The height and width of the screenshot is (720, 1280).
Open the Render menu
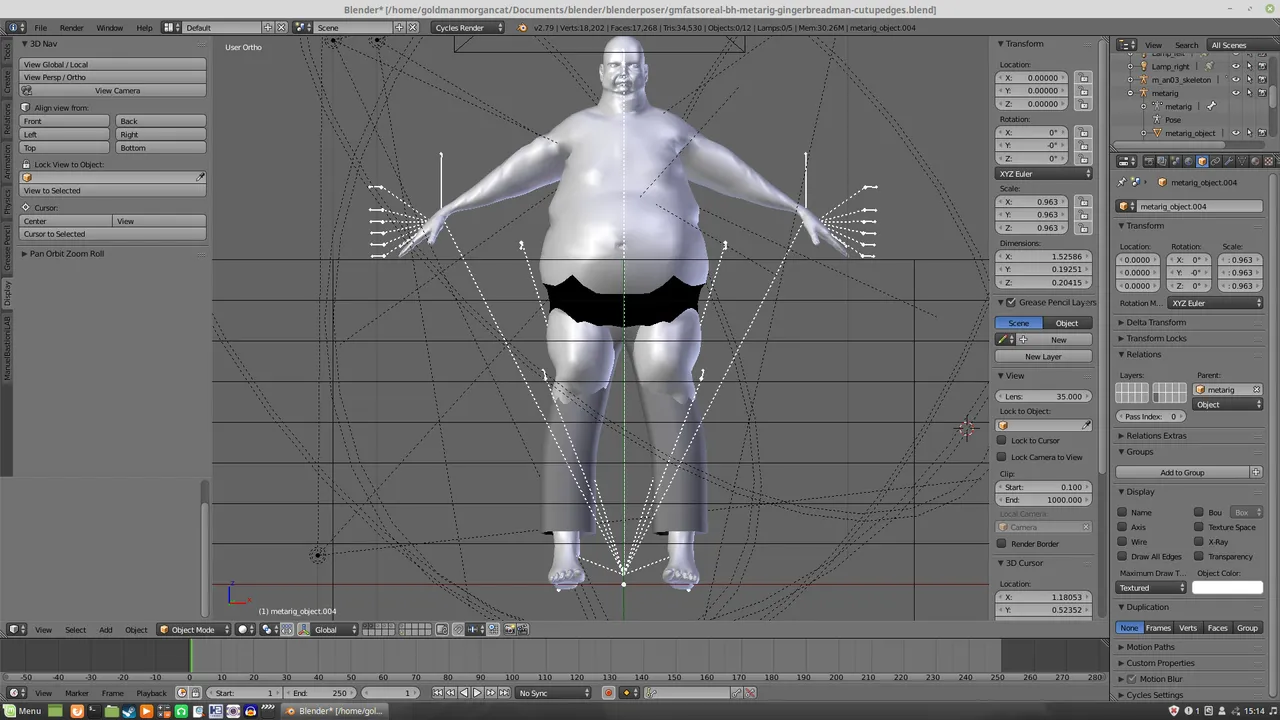coord(71,28)
